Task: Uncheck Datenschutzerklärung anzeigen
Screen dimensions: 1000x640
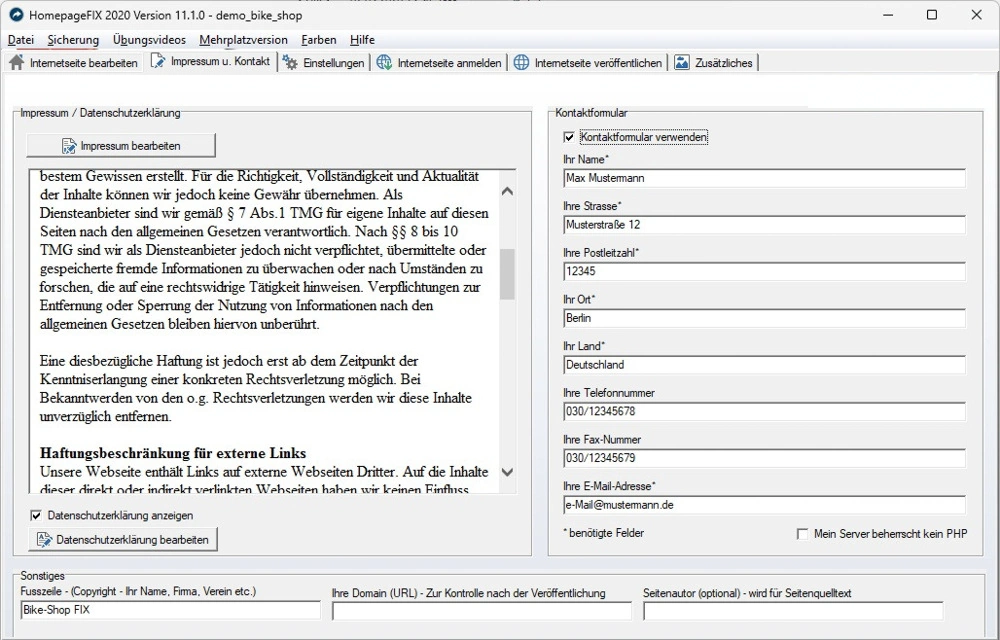Action: pyautogui.click(x=36, y=515)
